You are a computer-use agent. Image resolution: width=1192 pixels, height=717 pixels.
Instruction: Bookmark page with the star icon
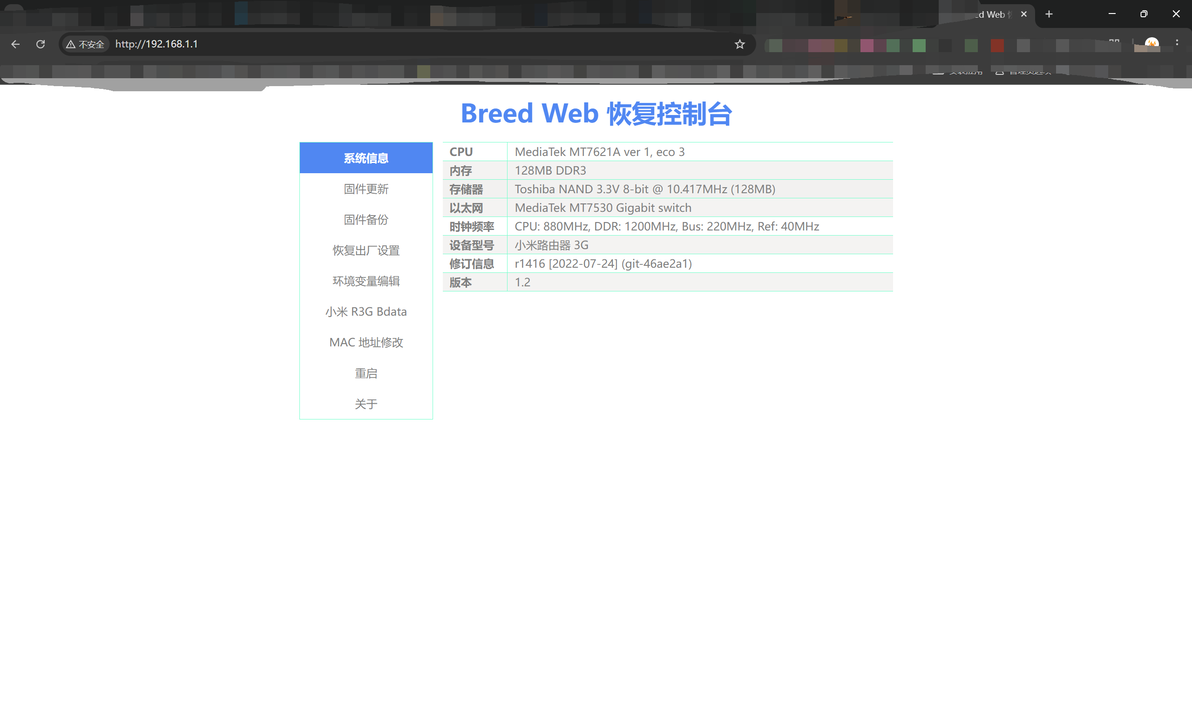click(x=740, y=44)
